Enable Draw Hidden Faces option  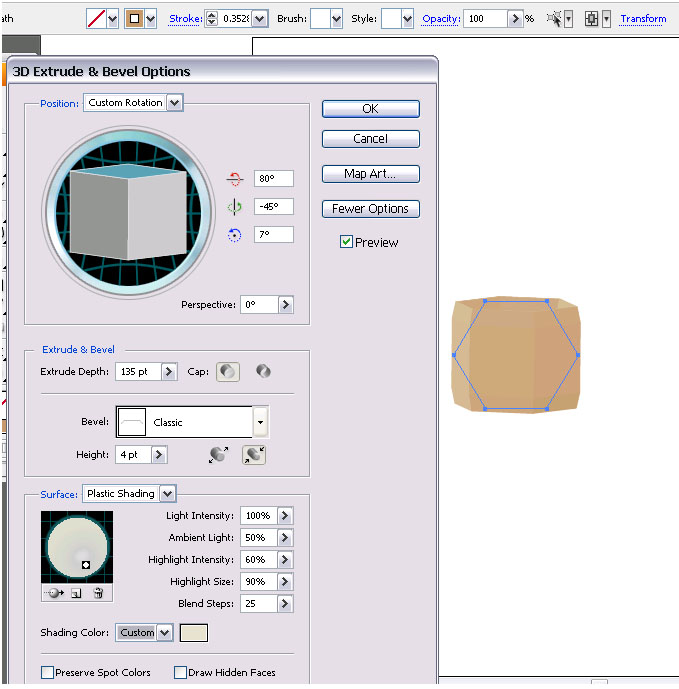point(181,673)
